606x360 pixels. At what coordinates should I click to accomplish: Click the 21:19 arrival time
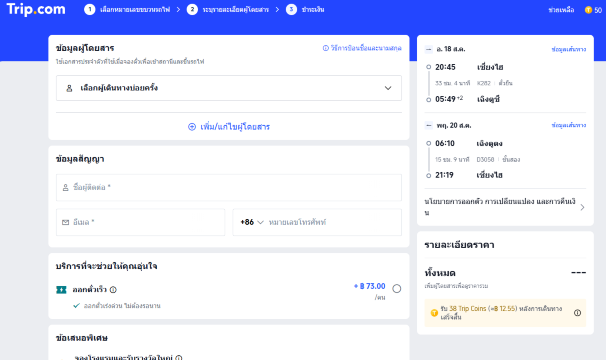(x=444, y=175)
